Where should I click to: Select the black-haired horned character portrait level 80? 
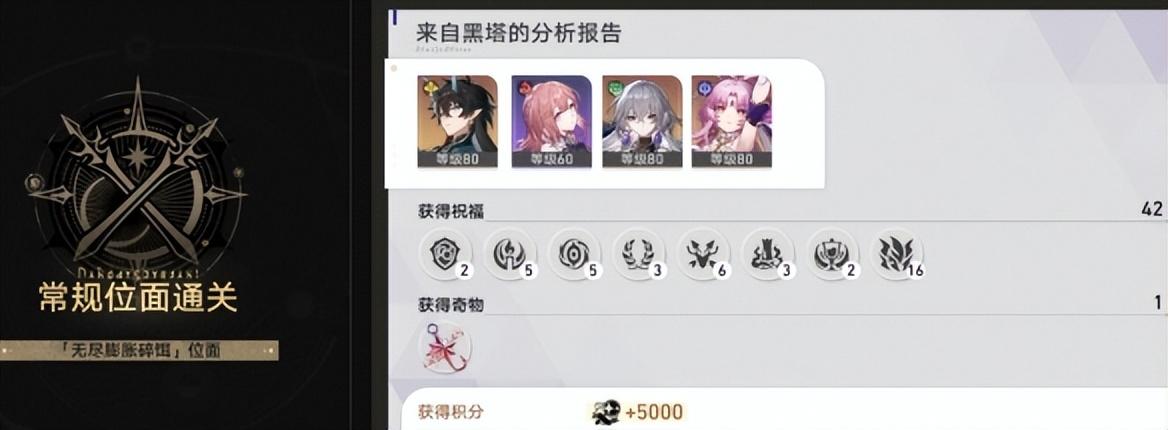[457, 121]
